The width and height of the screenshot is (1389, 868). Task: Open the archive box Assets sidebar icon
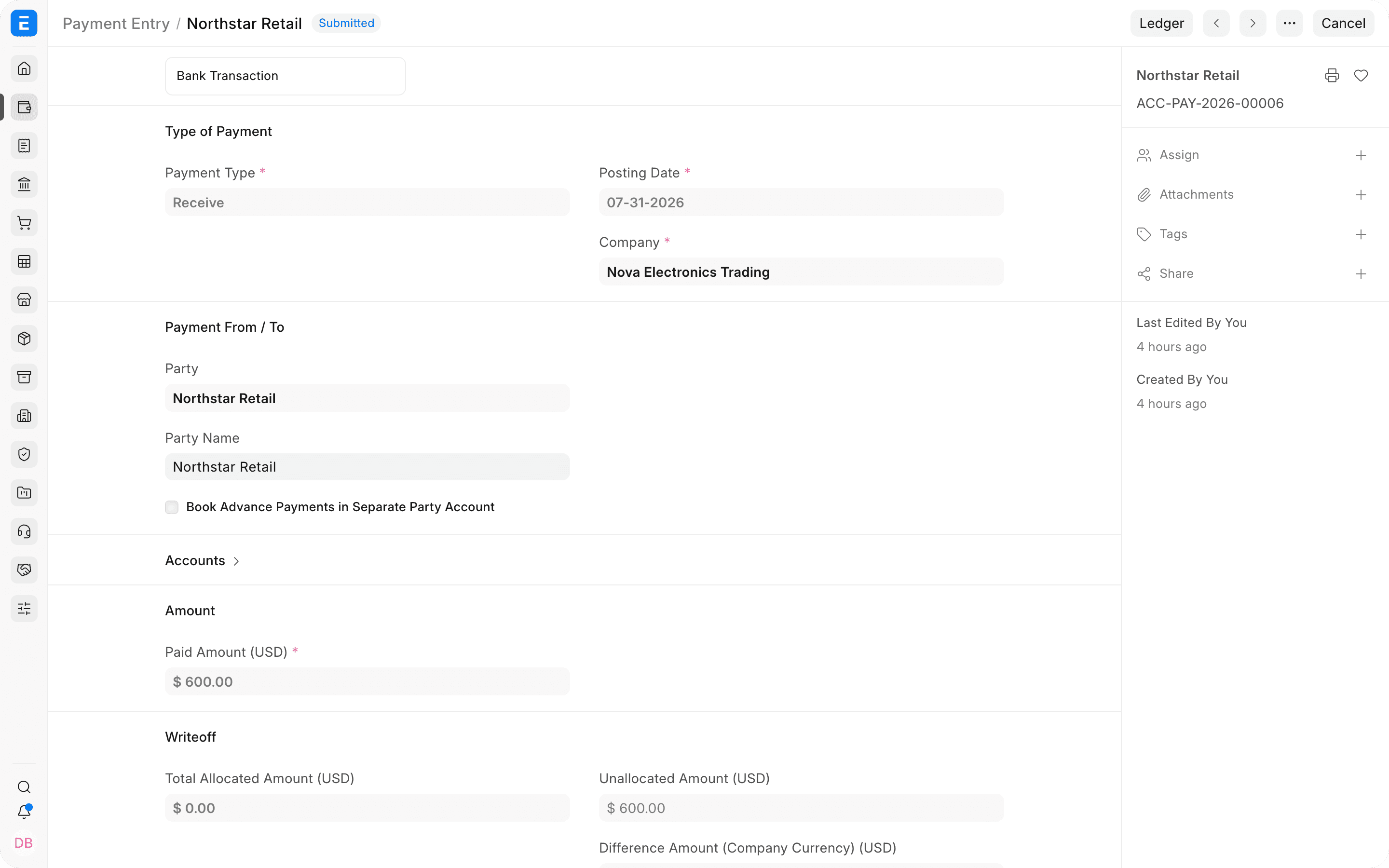24,377
